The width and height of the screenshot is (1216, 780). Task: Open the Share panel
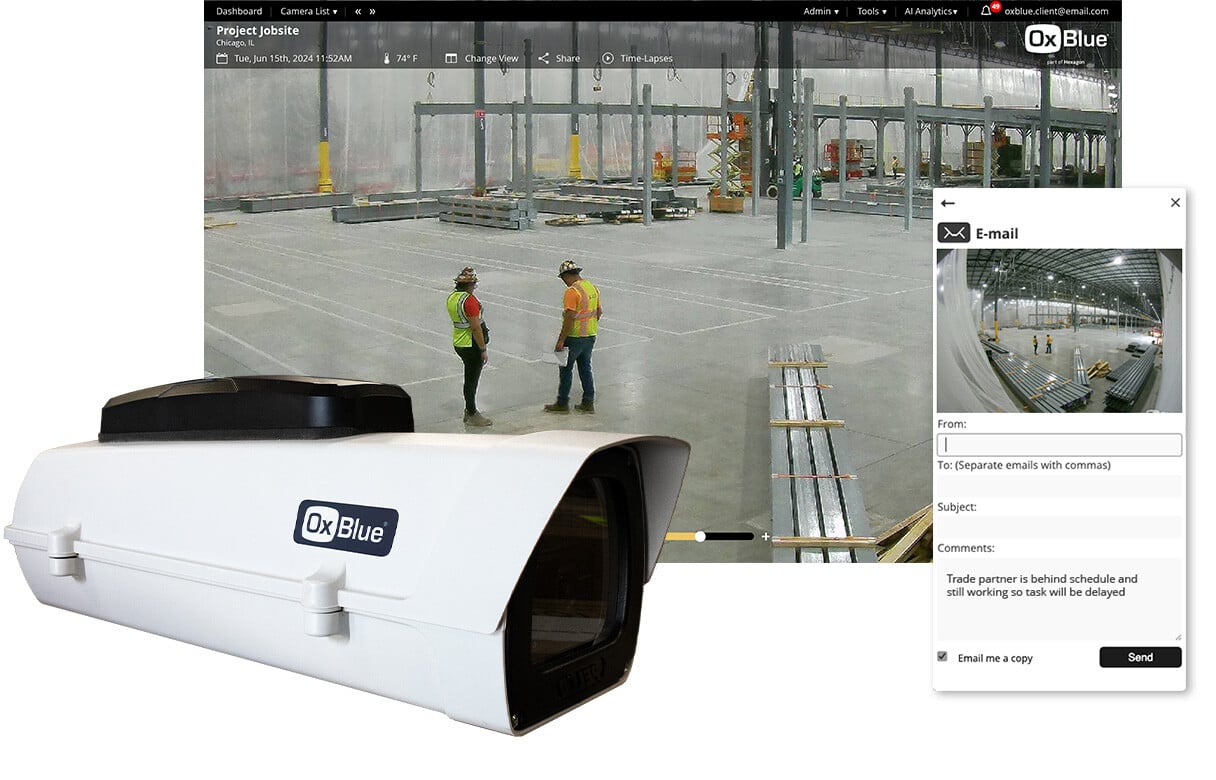tap(559, 58)
